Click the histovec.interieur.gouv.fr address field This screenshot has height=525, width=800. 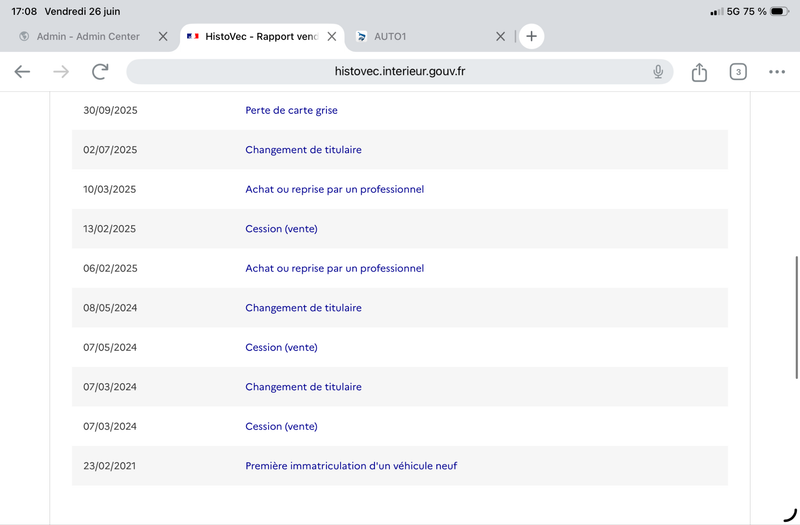click(x=399, y=71)
